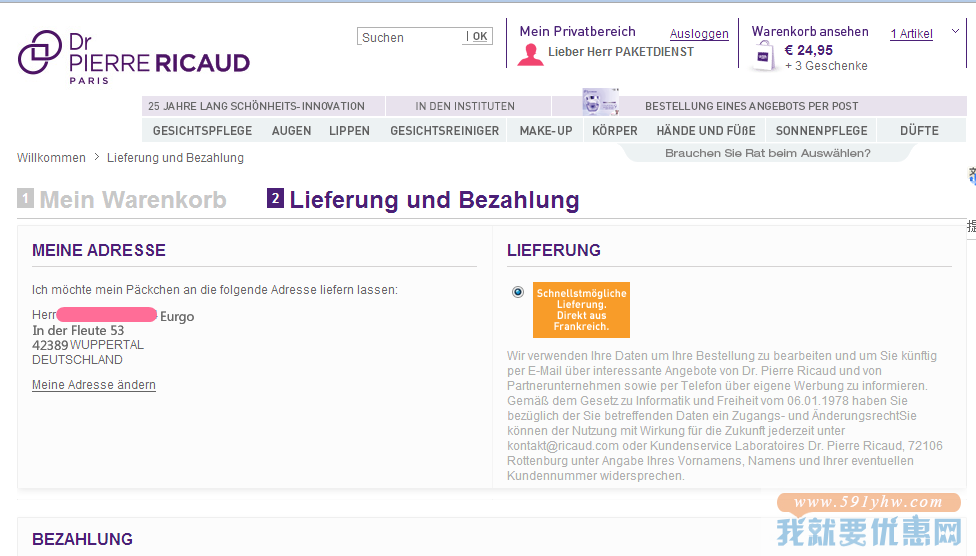Click the MEINE ADRESSE heading
The height and width of the screenshot is (556, 976).
click(99, 250)
